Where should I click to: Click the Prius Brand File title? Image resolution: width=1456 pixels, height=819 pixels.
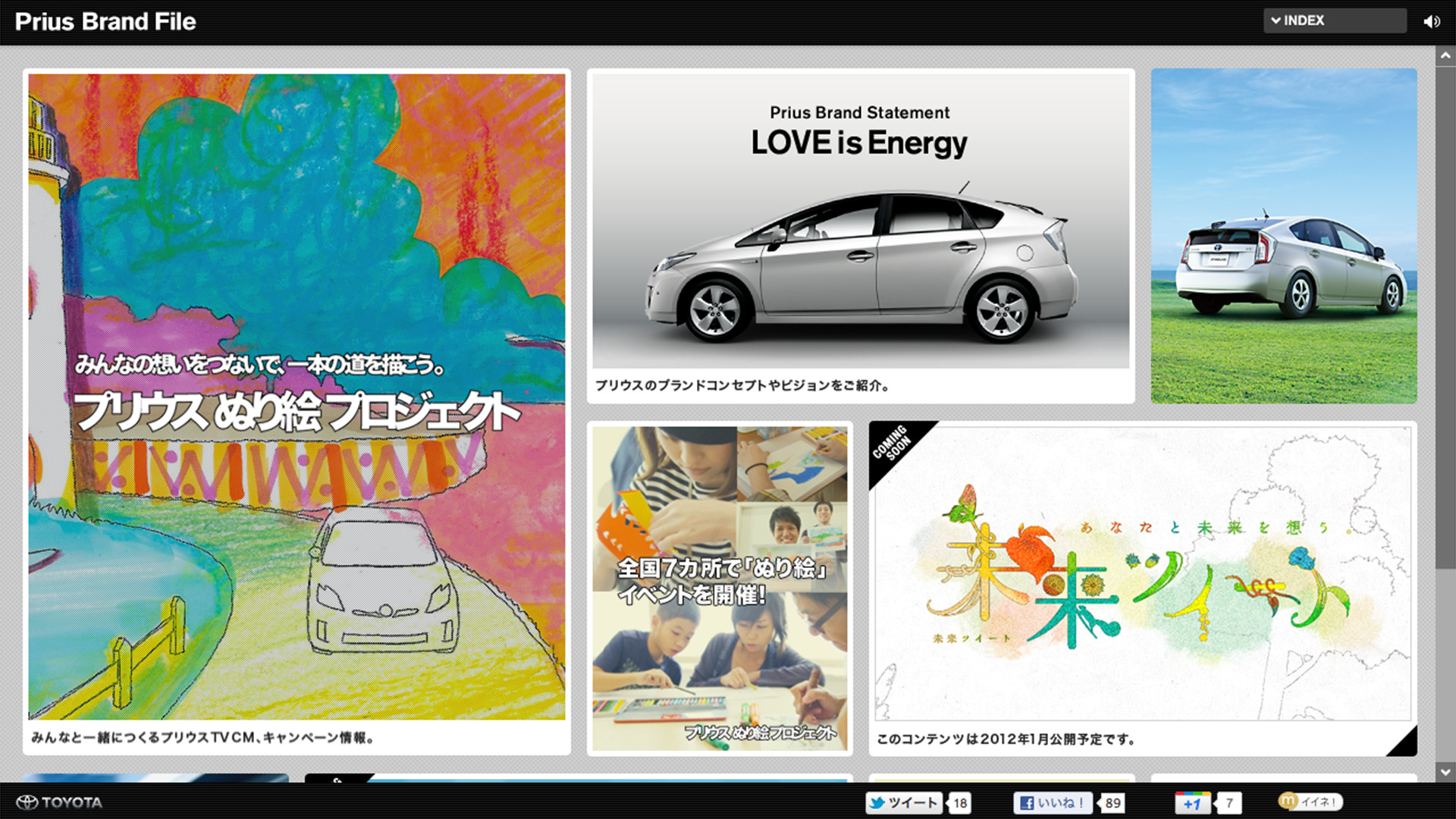pyautogui.click(x=105, y=21)
